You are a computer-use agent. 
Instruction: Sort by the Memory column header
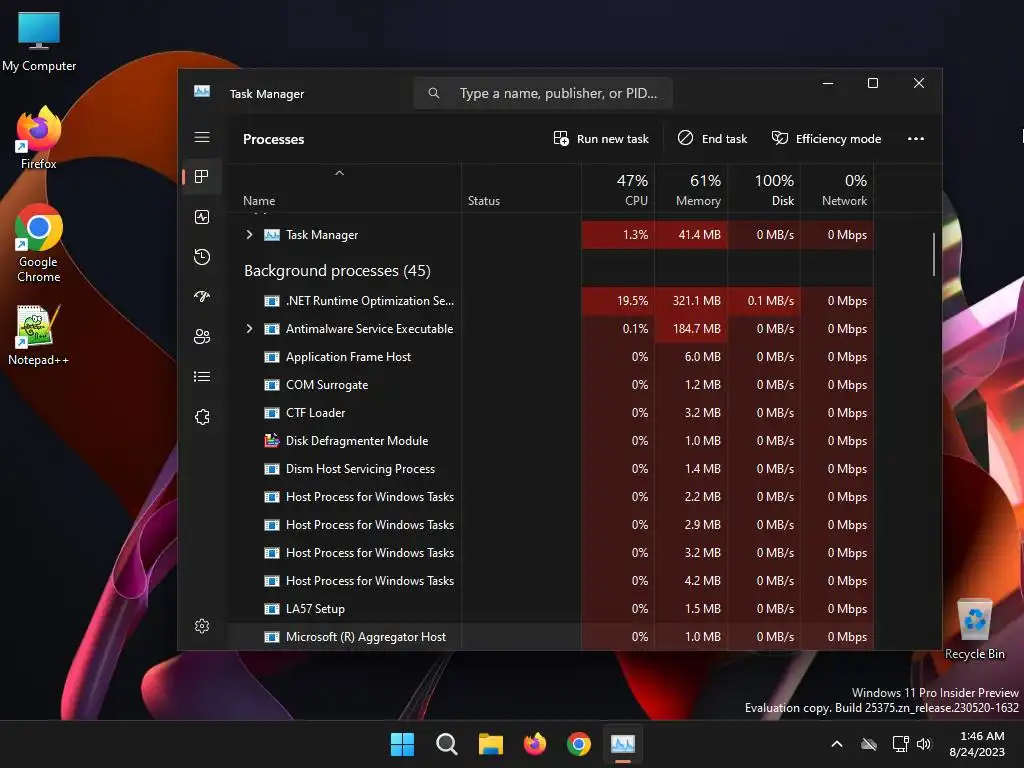(x=691, y=189)
